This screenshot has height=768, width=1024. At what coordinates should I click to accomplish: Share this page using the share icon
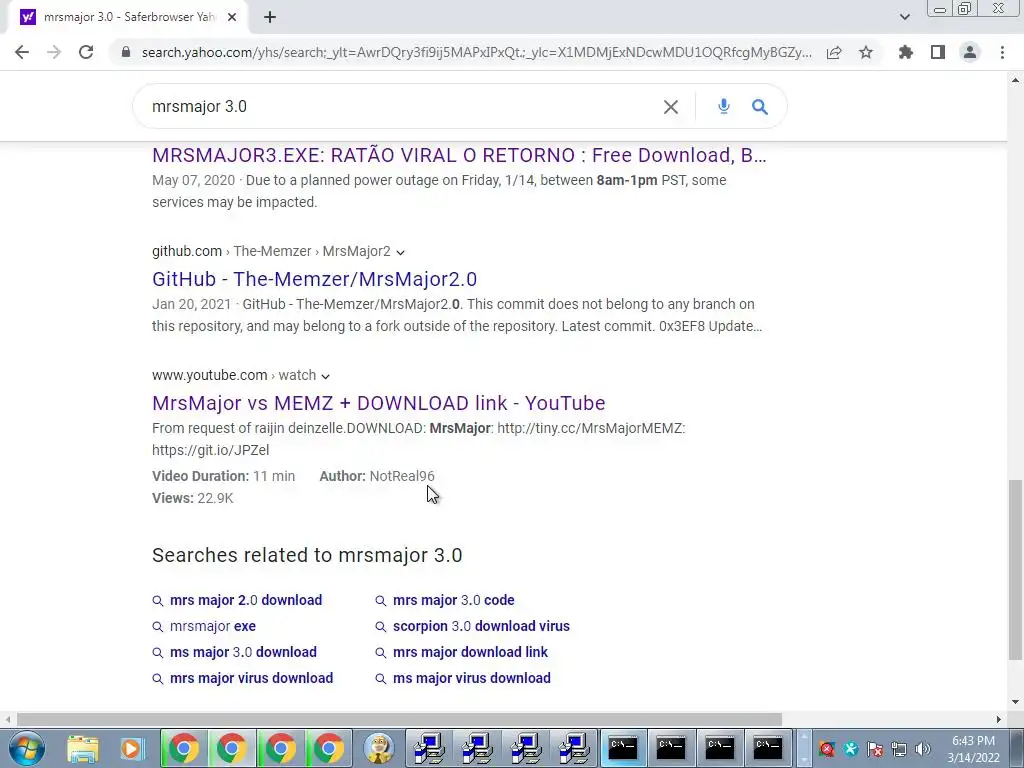834,52
